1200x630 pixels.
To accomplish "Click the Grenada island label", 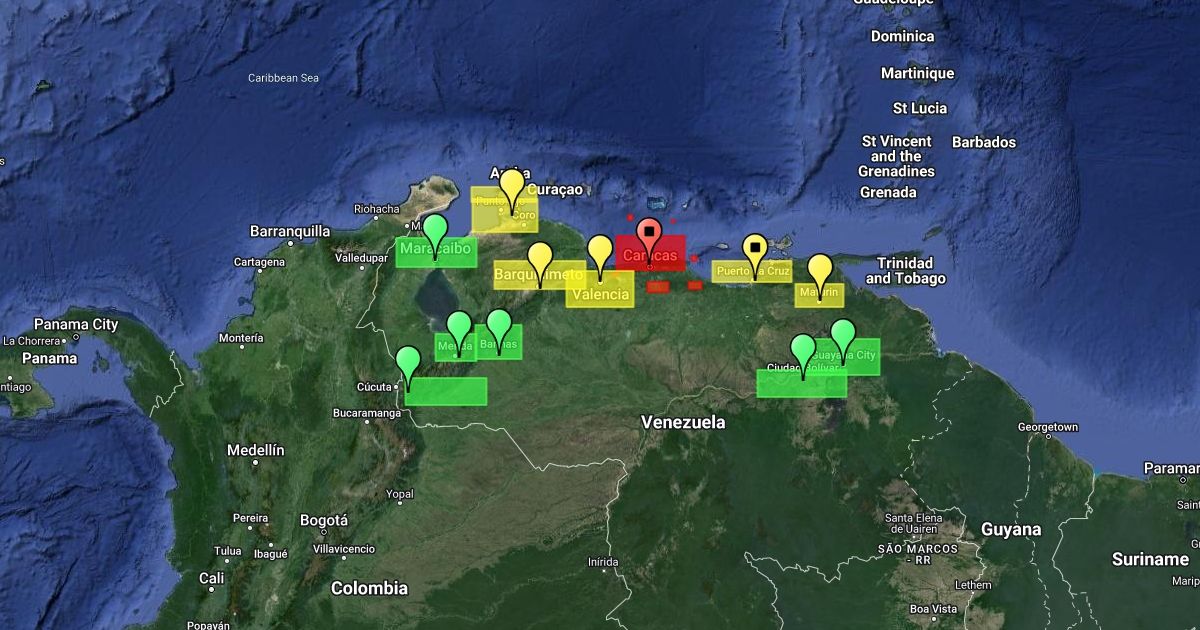I will tap(888, 192).
